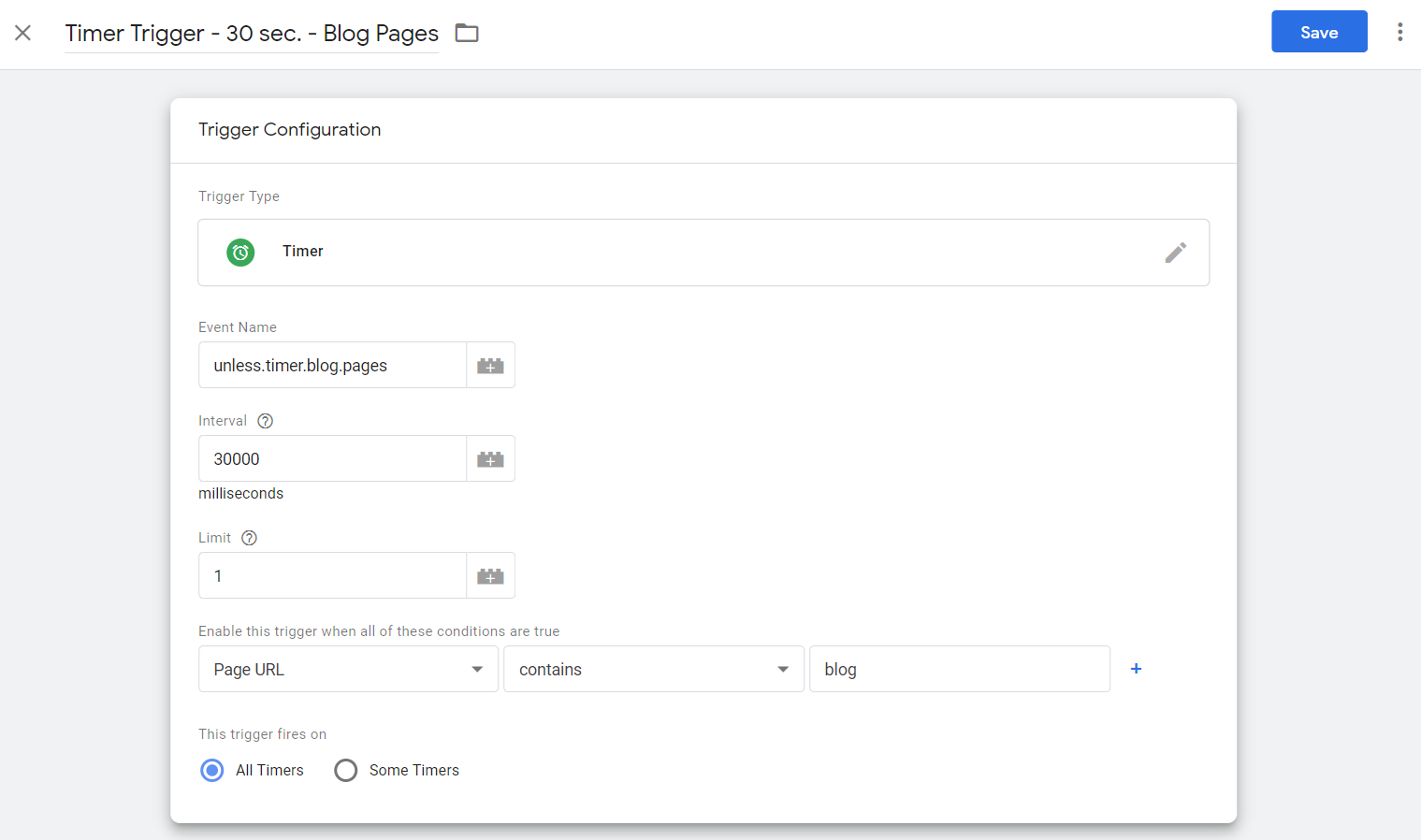This screenshot has width=1421, height=840.
Task: Click the pencil icon to edit trigger type
Action: tap(1175, 253)
